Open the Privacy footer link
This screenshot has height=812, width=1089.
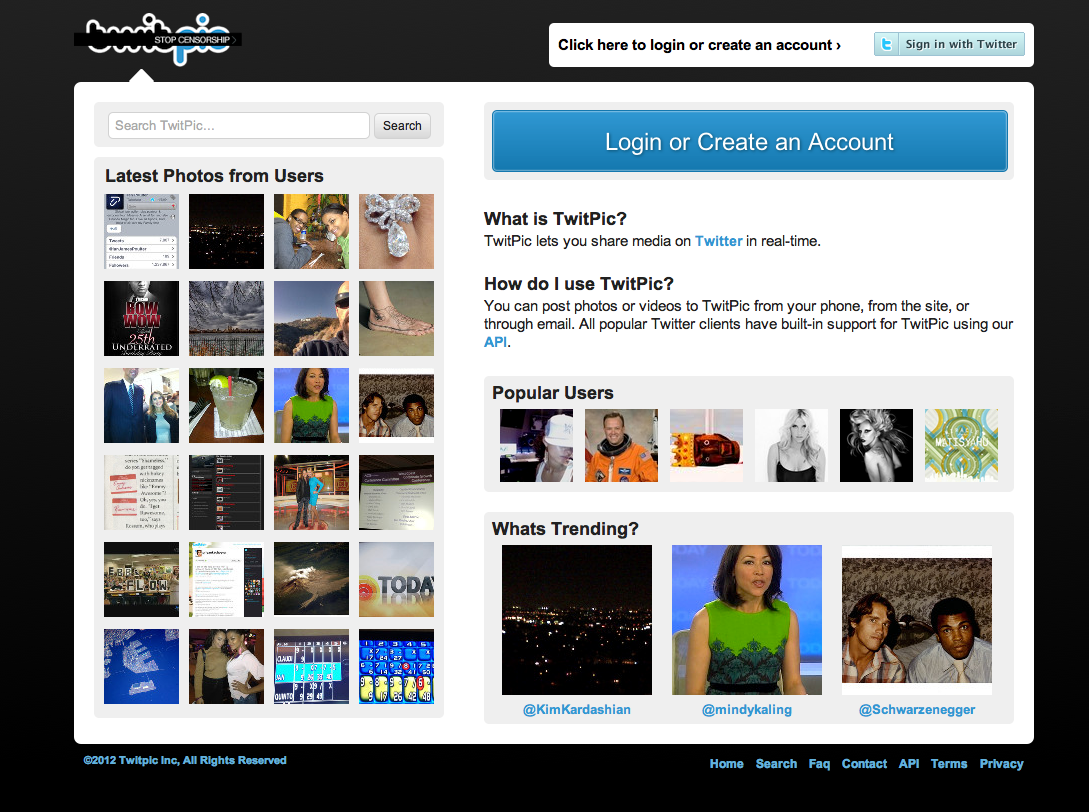coord(1001,764)
